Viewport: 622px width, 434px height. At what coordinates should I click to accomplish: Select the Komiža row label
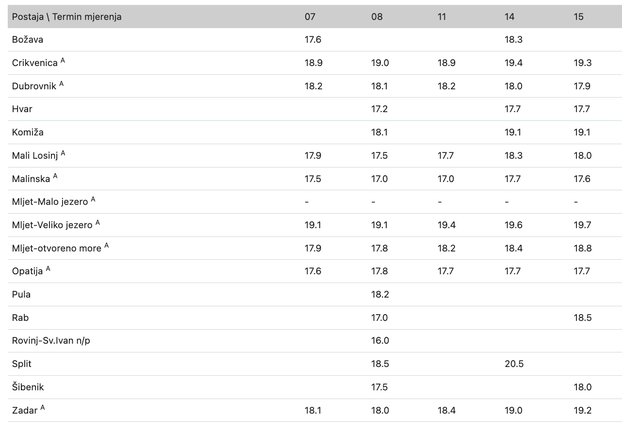click(27, 132)
